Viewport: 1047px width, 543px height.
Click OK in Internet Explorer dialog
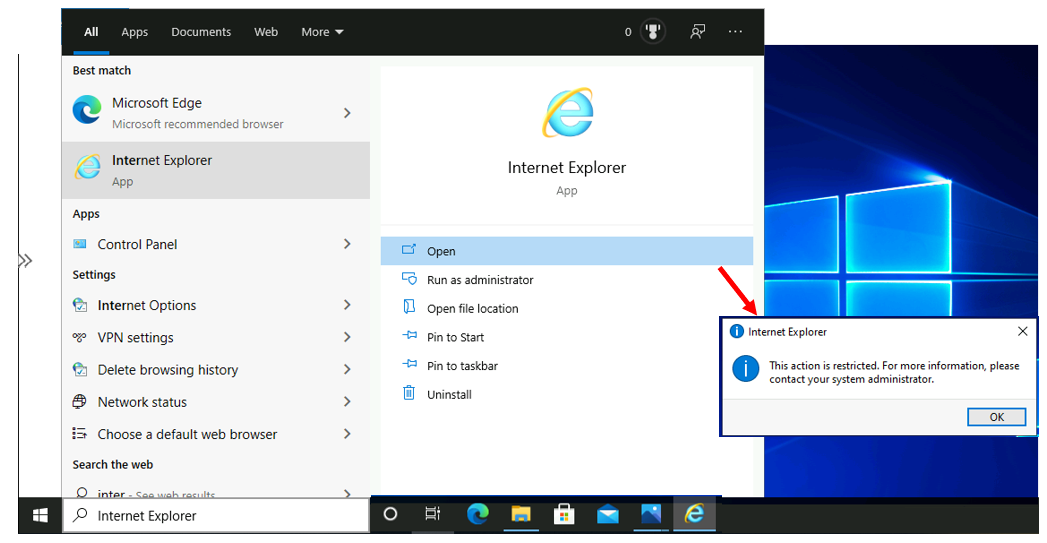pos(996,417)
